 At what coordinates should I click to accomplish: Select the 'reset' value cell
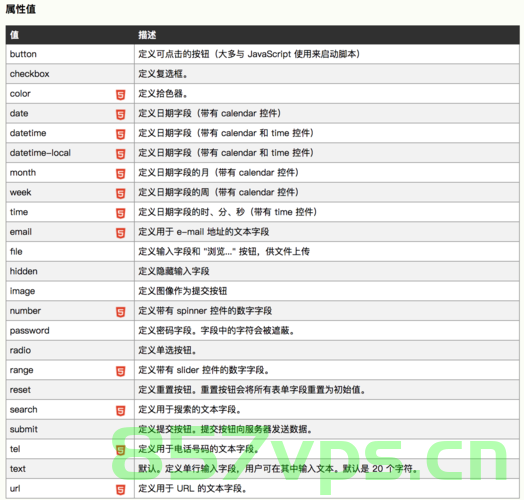[x=70, y=390]
